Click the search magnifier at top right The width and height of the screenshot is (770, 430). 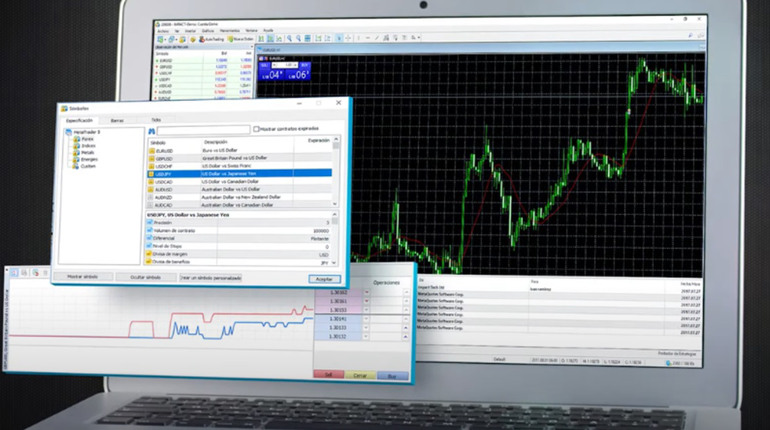tap(690, 36)
